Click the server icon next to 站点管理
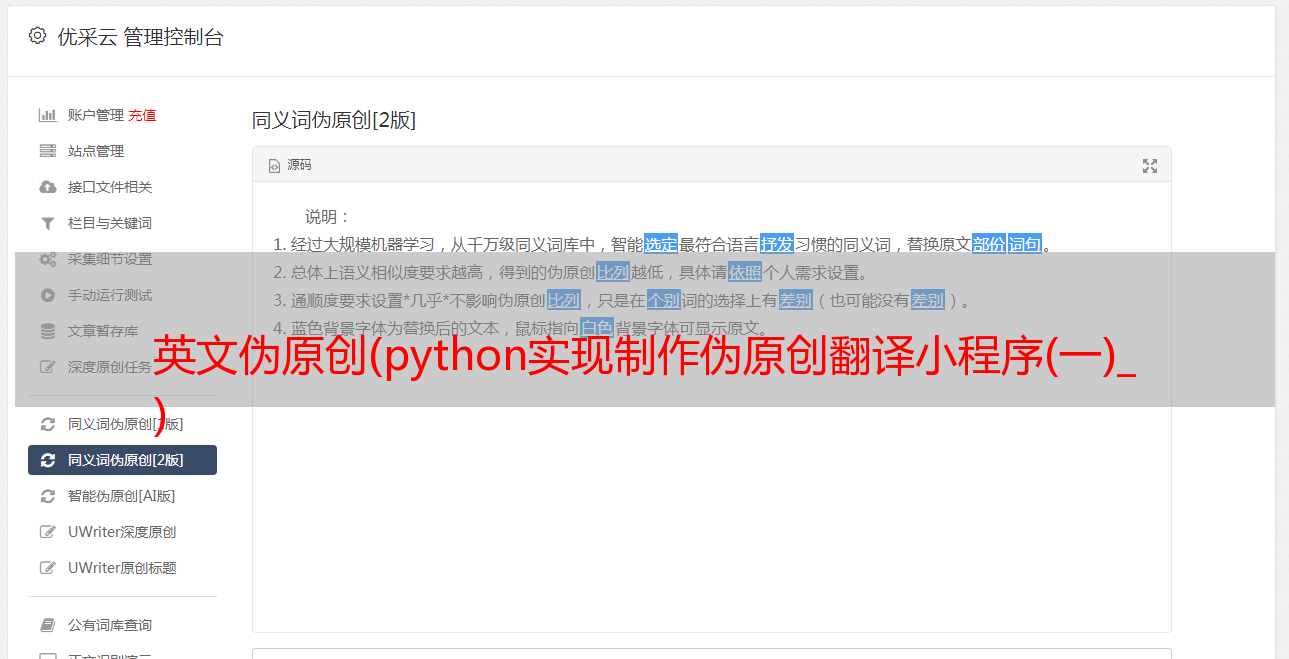Viewport: 1289px width, 659px height. (47, 151)
